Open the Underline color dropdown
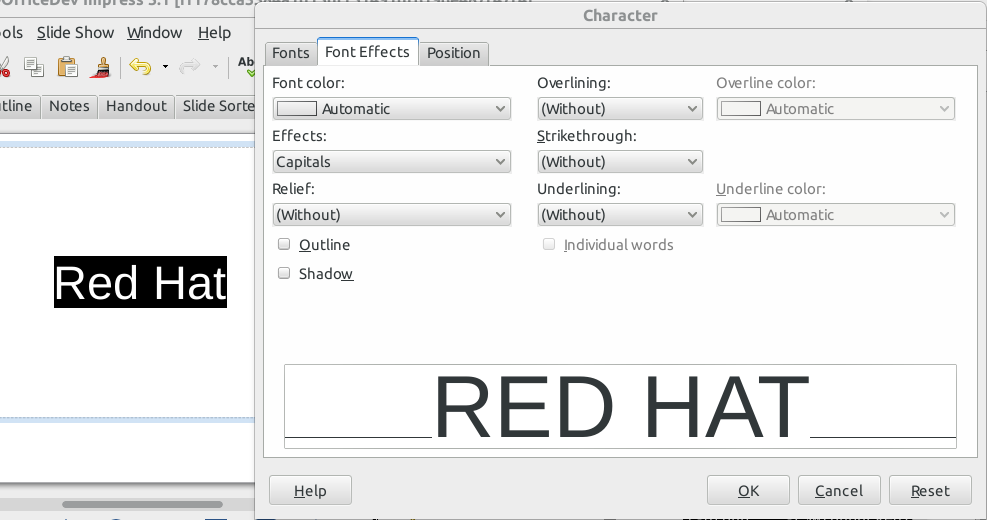 tap(836, 215)
